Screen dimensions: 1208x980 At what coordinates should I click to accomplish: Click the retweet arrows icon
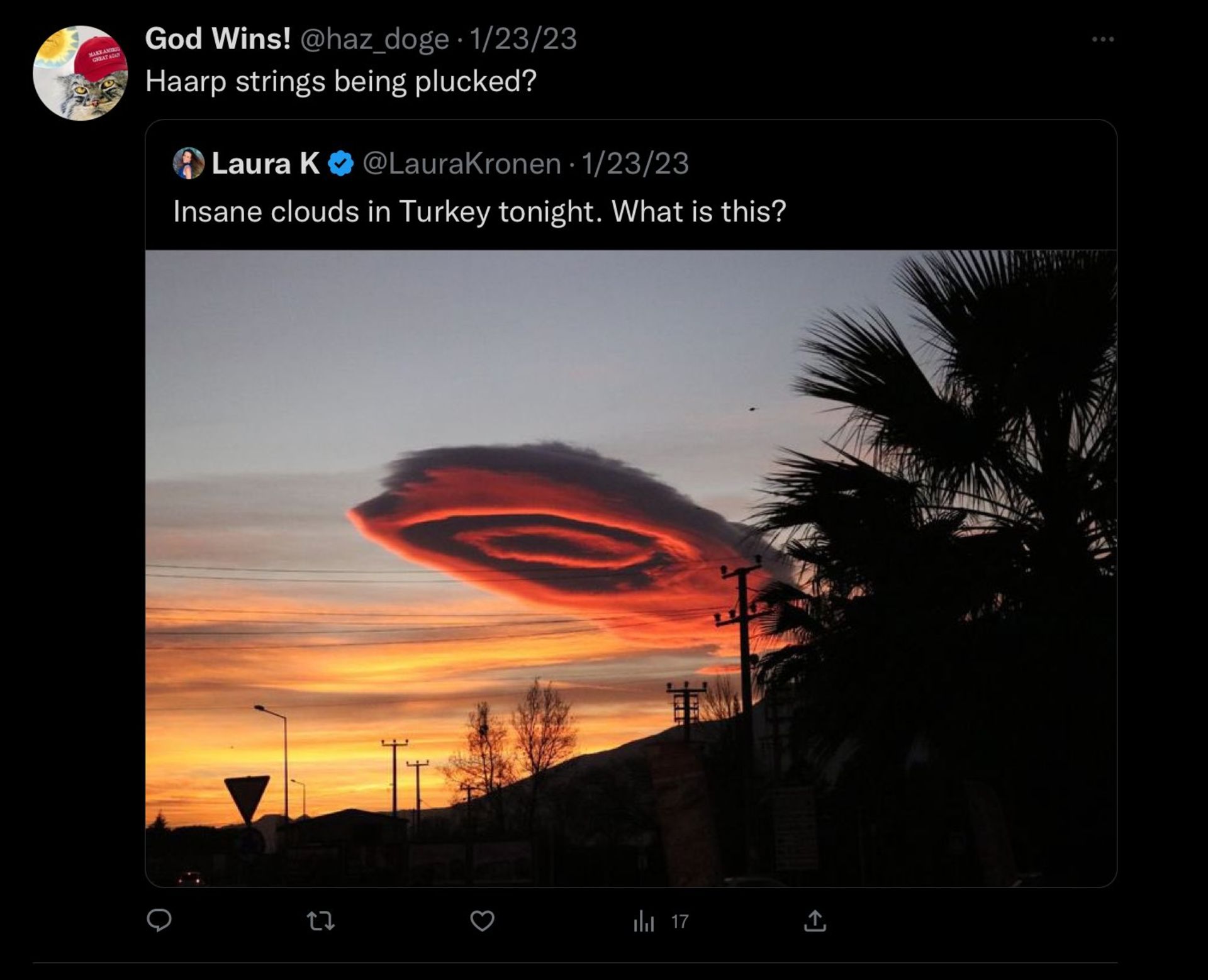(x=320, y=922)
